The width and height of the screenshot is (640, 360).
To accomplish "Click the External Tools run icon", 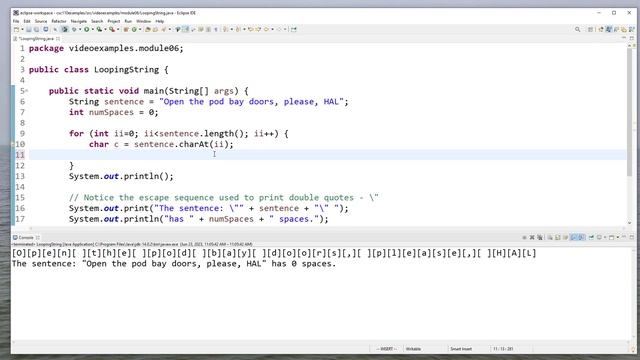I will tap(111, 29).
